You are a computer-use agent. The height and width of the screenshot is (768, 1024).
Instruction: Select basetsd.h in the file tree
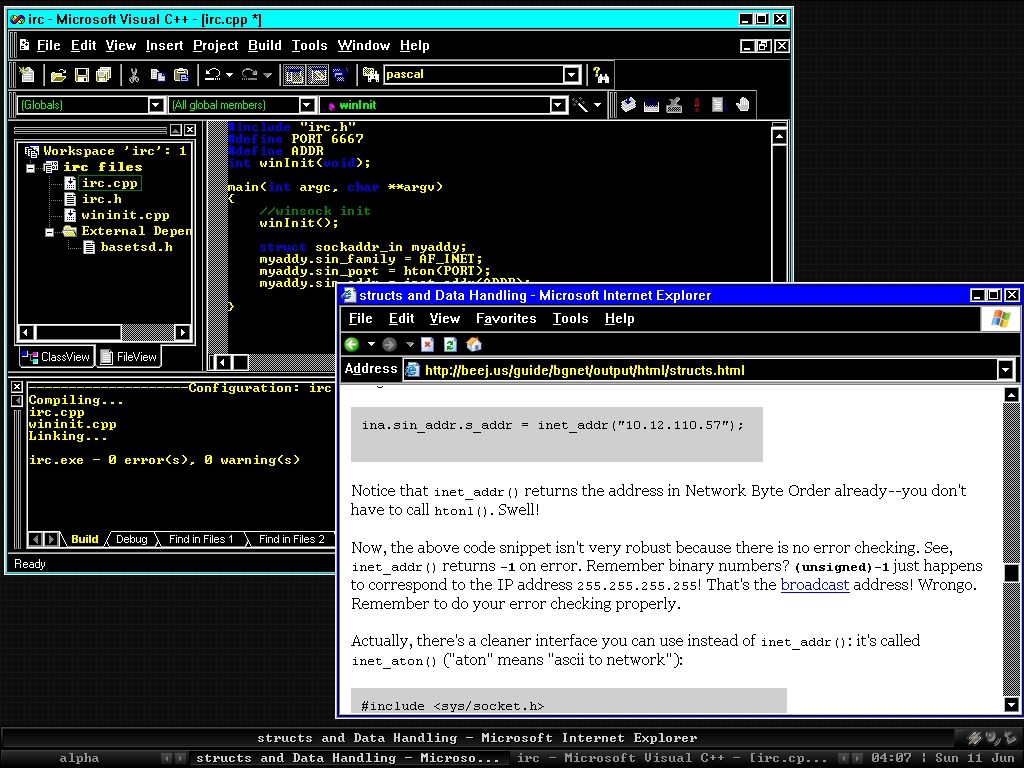tap(136, 248)
